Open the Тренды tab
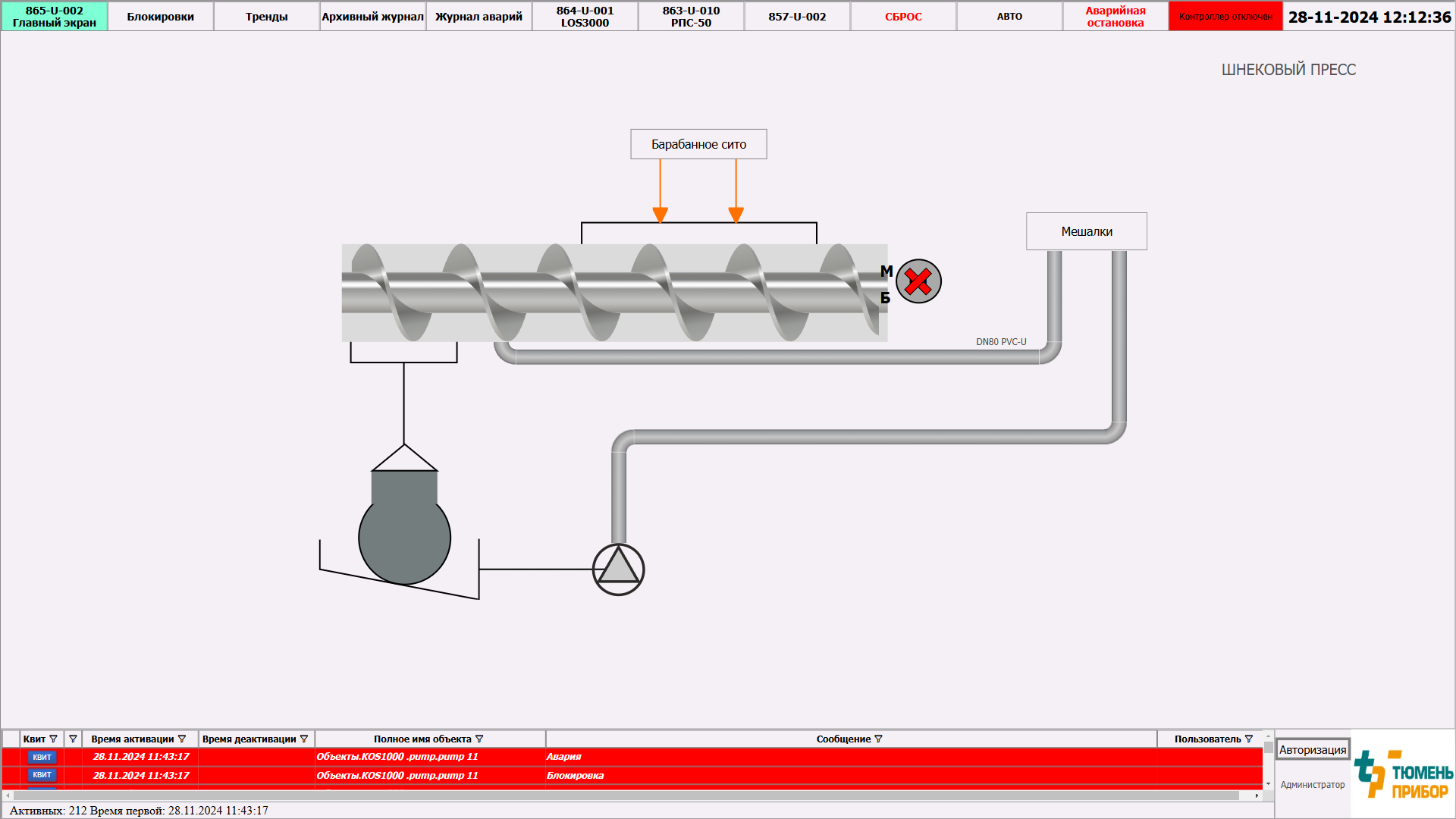The width and height of the screenshot is (1456, 819). point(266,16)
